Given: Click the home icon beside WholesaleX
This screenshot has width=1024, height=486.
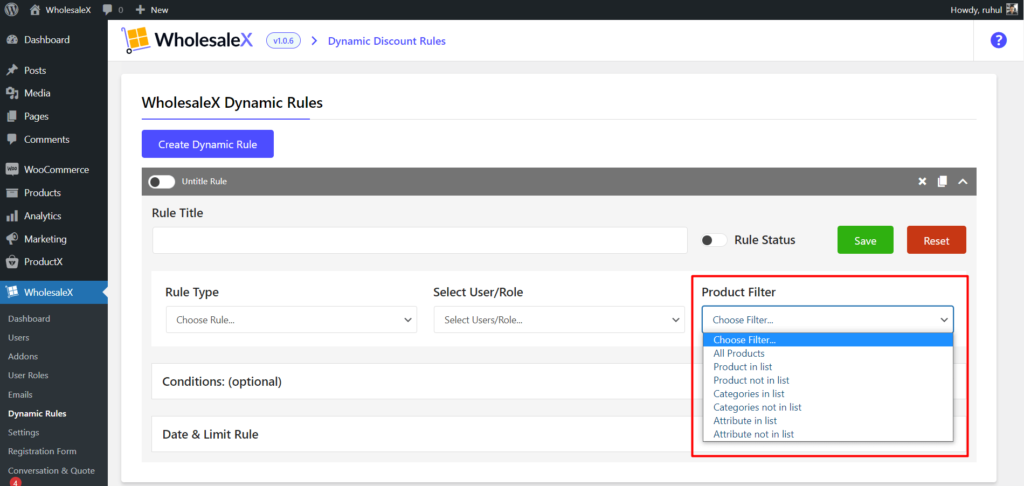Looking at the screenshot, I should 35,10.
